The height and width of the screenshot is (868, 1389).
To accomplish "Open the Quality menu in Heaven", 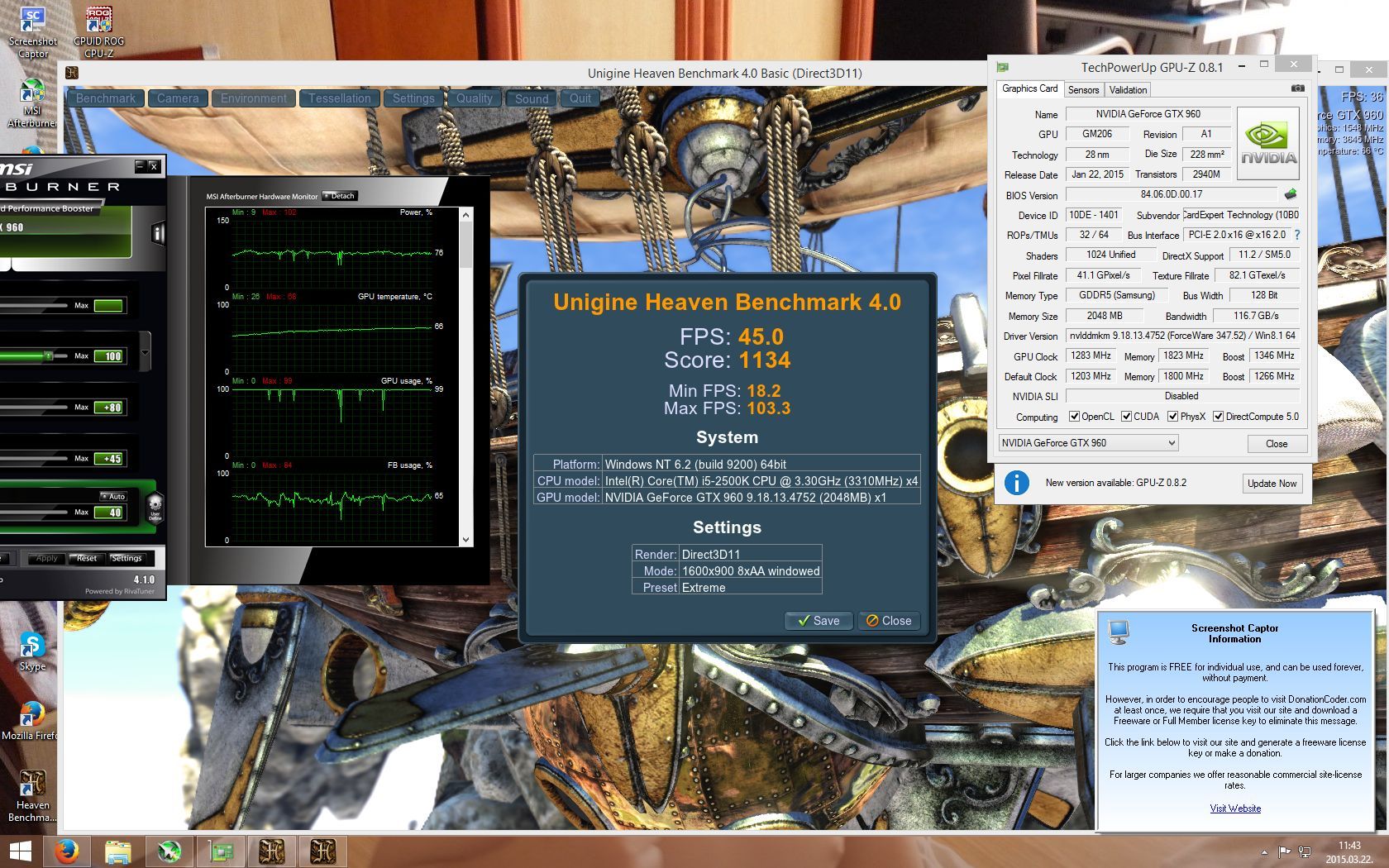I will pos(475,98).
